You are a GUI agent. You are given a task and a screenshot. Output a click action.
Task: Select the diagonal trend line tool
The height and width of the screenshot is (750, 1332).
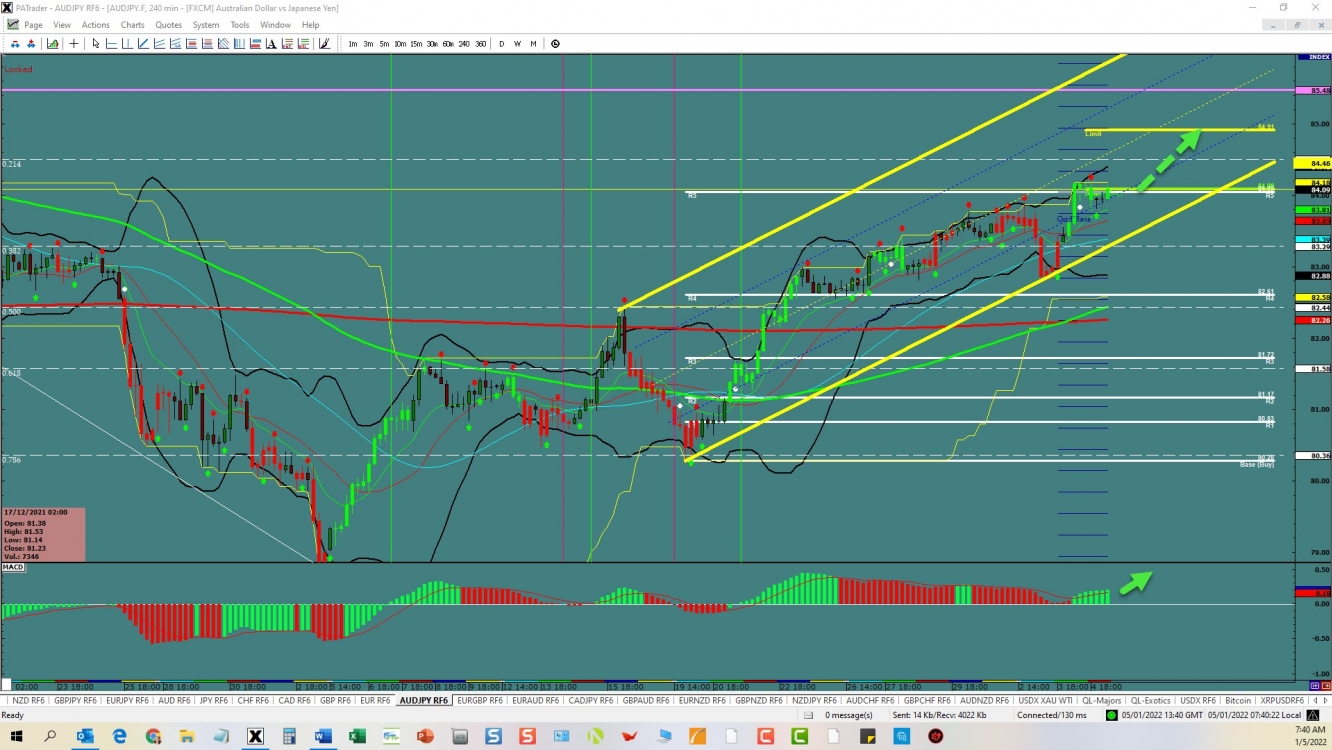tap(143, 43)
